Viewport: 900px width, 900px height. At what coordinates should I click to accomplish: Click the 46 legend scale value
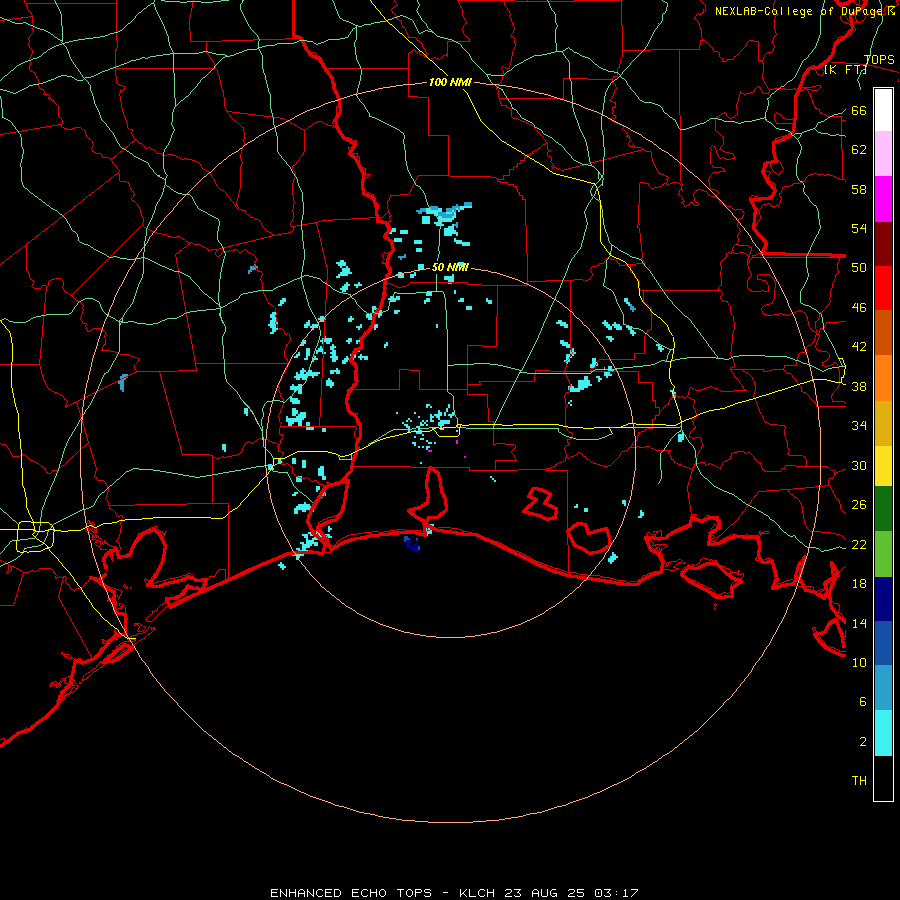[859, 308]
